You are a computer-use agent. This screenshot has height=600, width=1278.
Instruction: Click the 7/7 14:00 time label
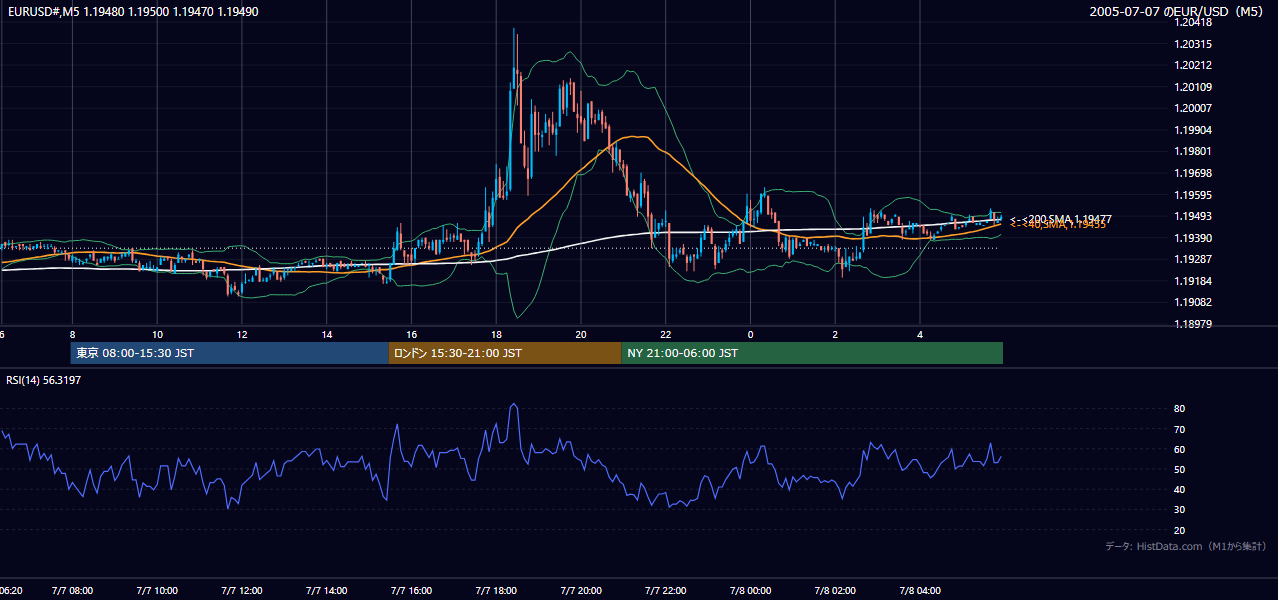327,590
